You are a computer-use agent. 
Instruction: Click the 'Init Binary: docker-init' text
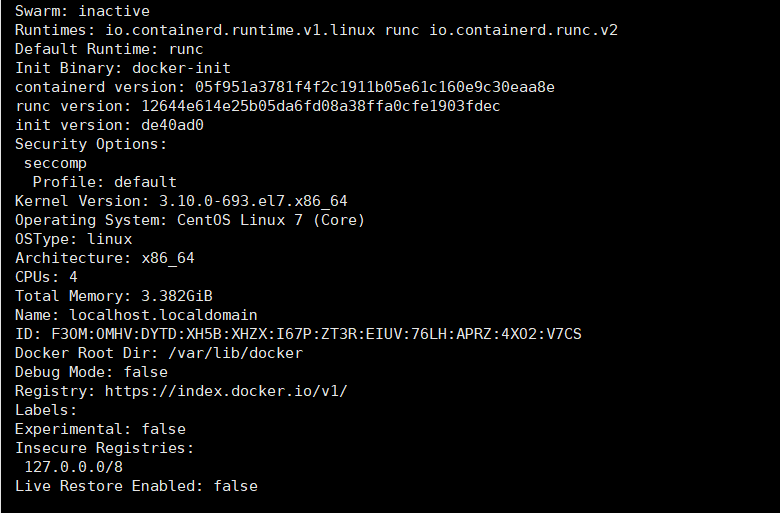click(109, 68)
